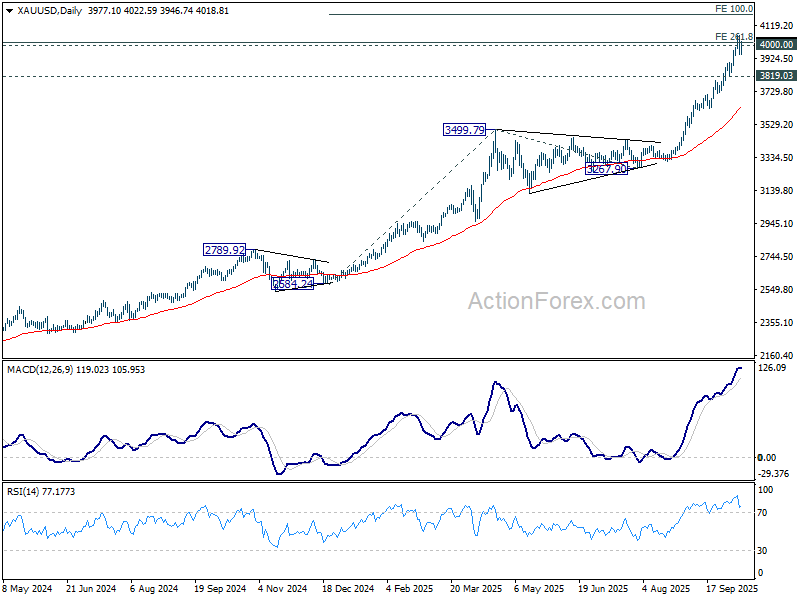Select the 3499.79 price label

465,130
